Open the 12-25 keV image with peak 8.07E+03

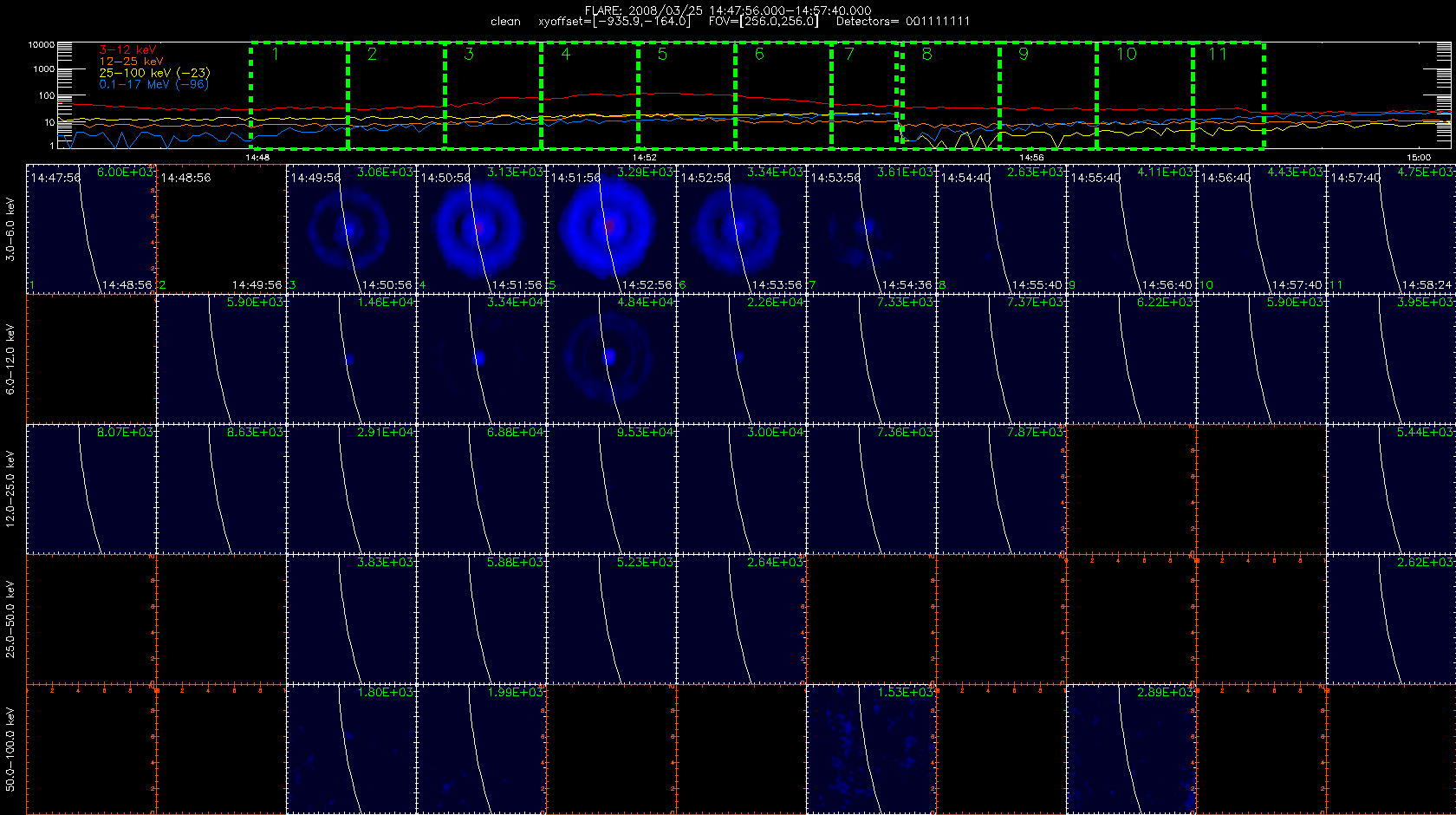click(x=92, y=489)
